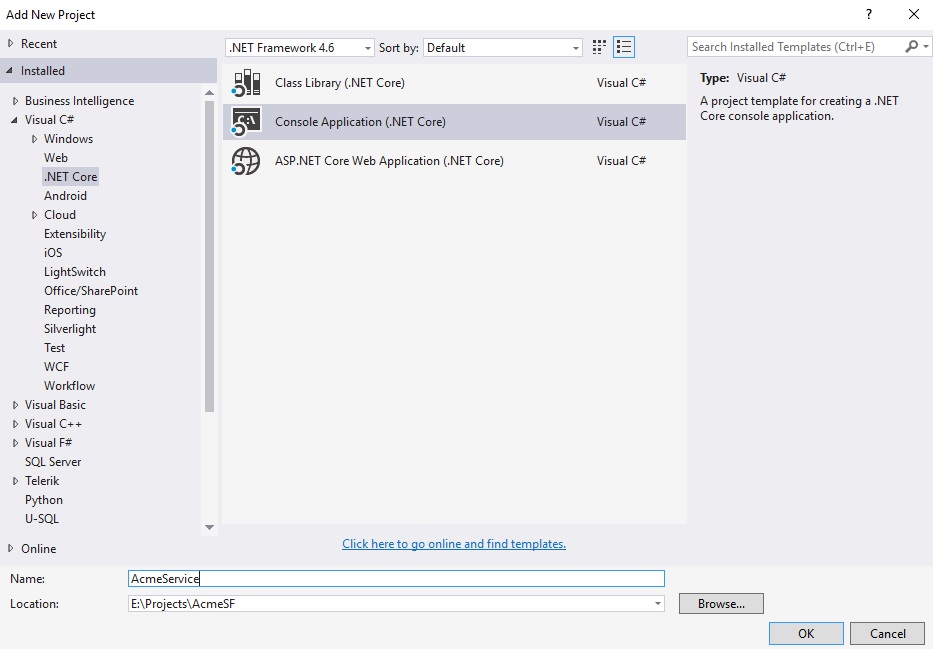The width and height of the screenshot is (933, 649).
Task: Select the iOS category
Action: tap(53, 253)
